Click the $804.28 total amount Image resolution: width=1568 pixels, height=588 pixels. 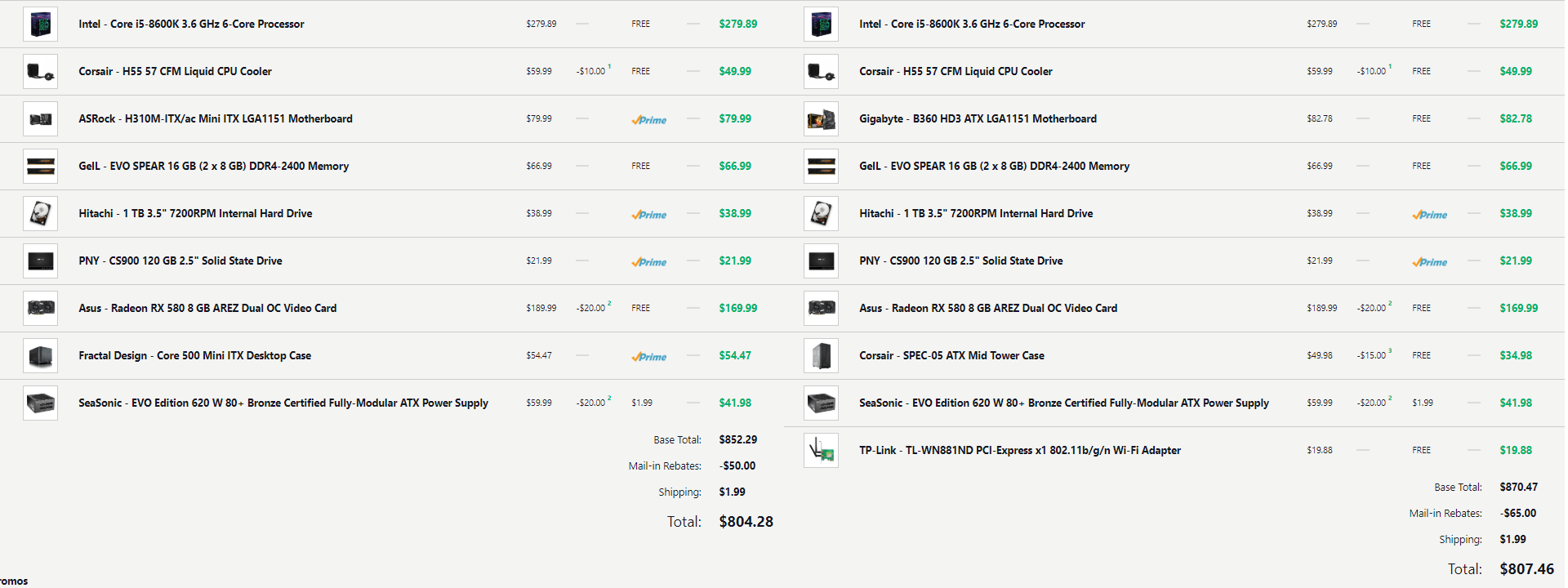[x=746, y=522]
